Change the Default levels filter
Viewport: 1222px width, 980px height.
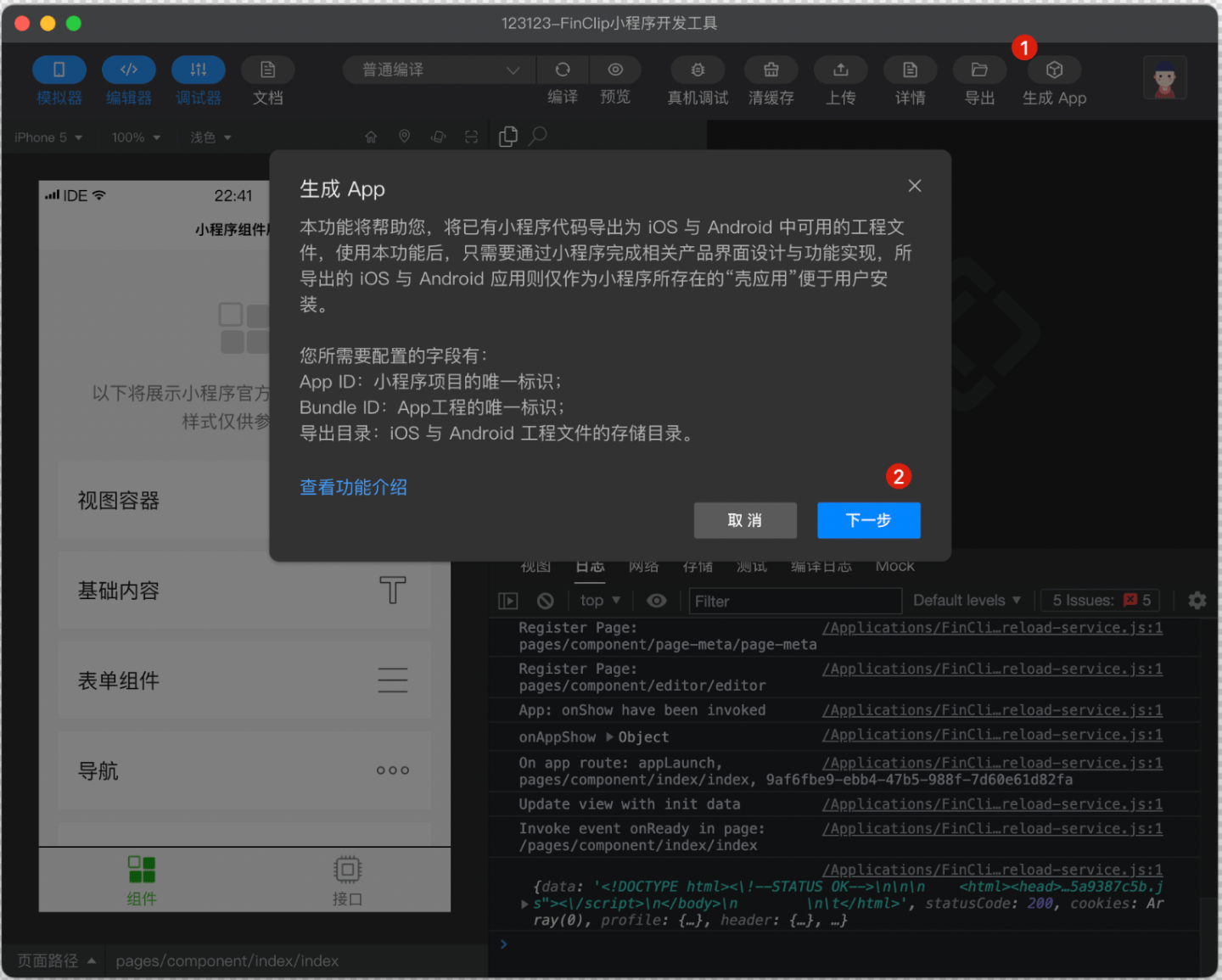click(966, 600)
